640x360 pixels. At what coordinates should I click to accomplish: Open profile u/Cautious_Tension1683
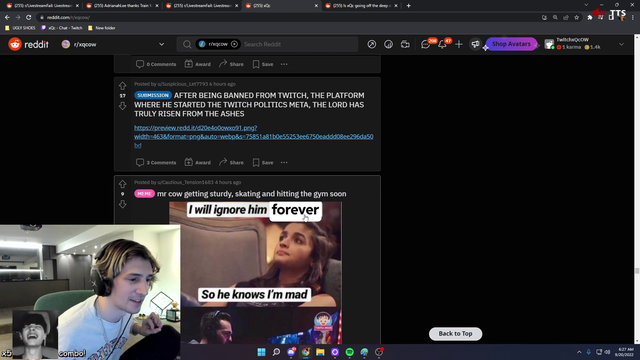185,182
